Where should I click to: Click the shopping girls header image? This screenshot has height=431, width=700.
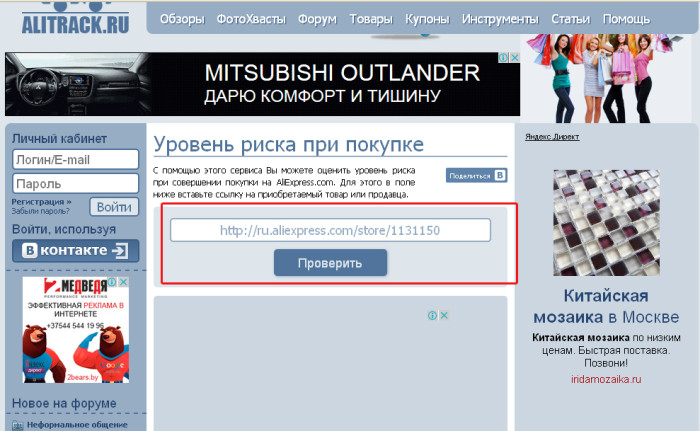pyautogui.click(x=604, y=78)
